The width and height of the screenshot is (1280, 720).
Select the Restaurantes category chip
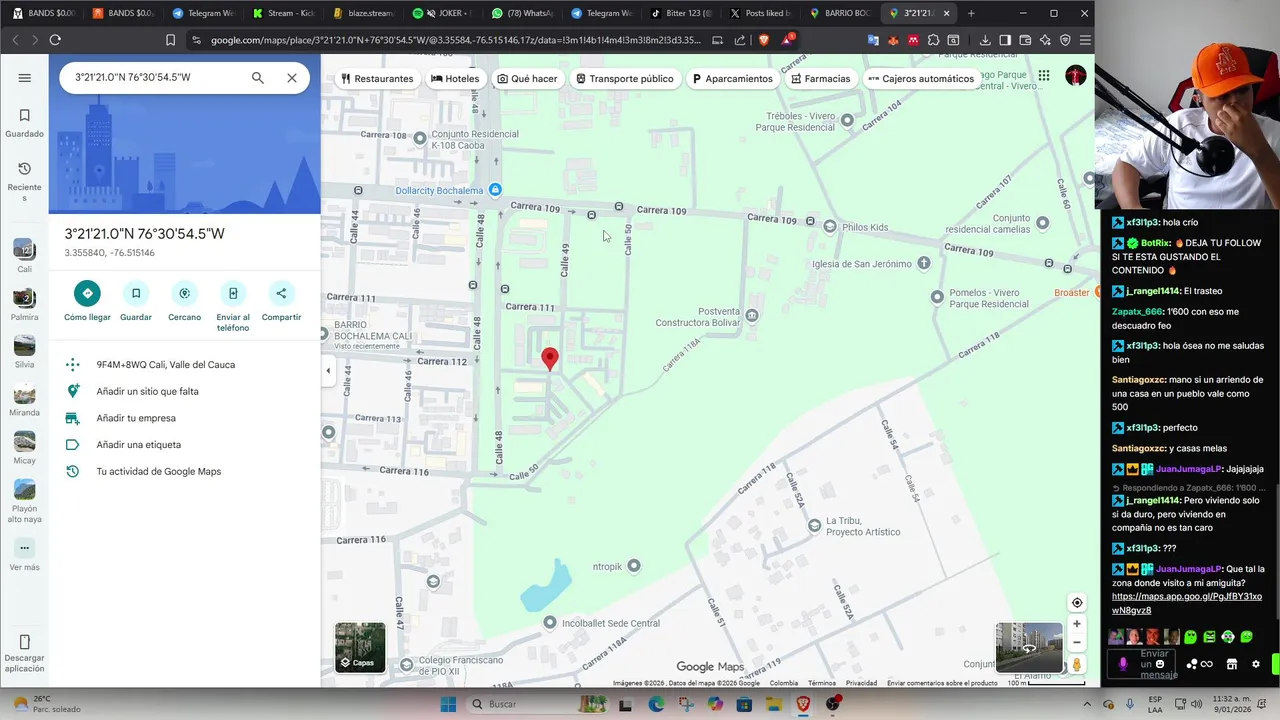pyautogui.click(x=377, y=78)
